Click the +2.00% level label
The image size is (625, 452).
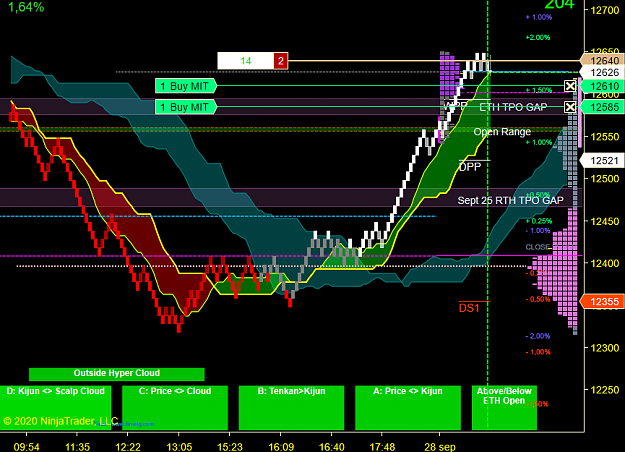tap(538, 37)
